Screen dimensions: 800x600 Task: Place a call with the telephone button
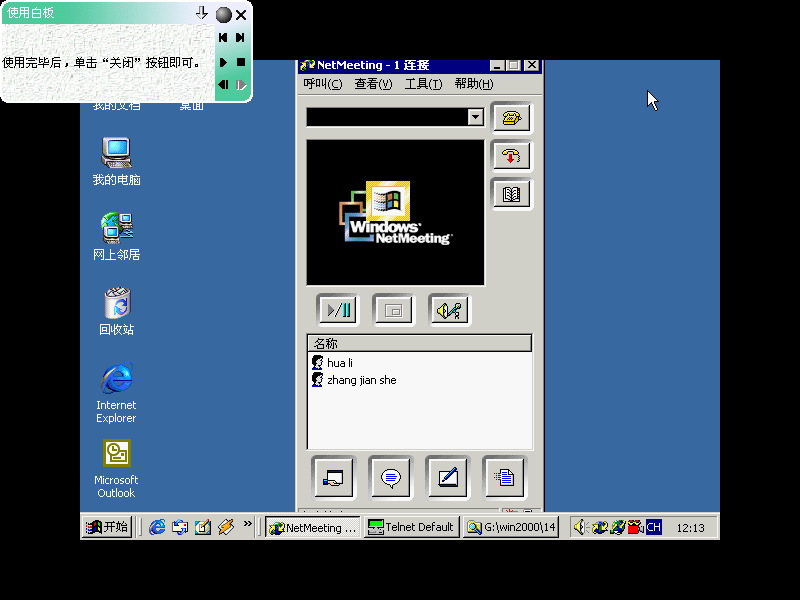pyautogui.click(x=512, y=118)
